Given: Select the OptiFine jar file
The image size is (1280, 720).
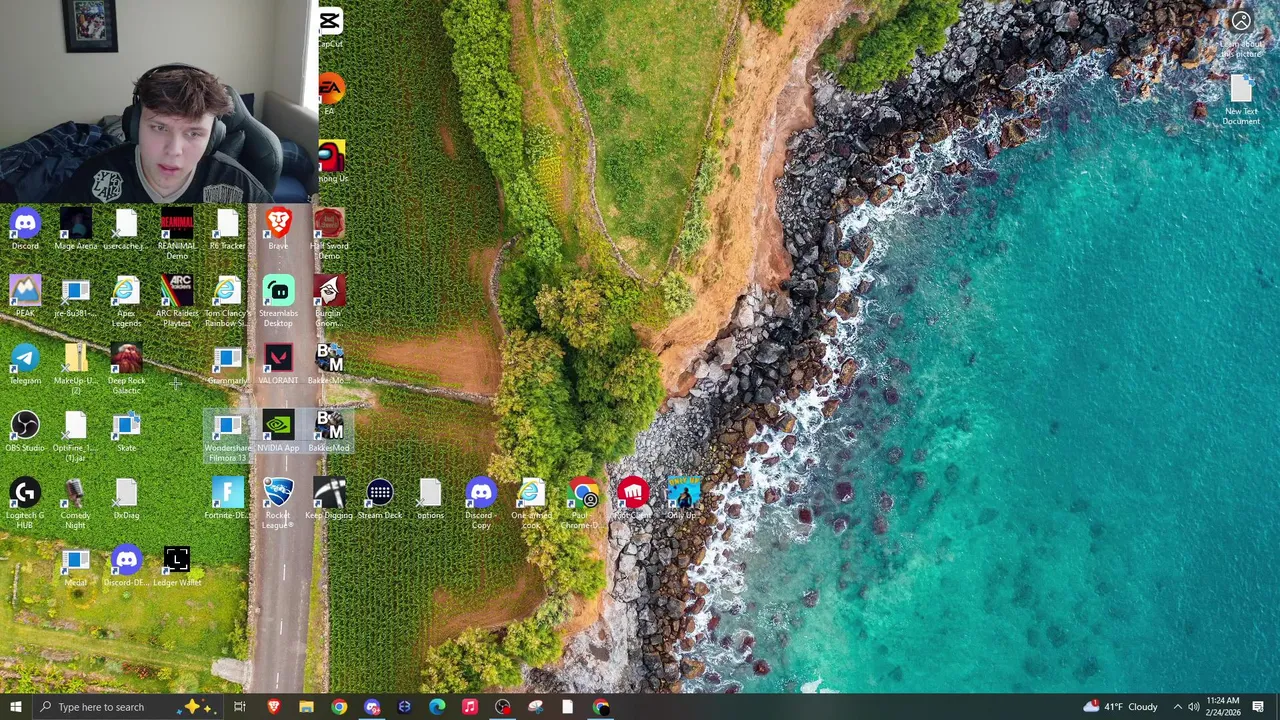Looking at the screenshot, I should click(76, 437).
